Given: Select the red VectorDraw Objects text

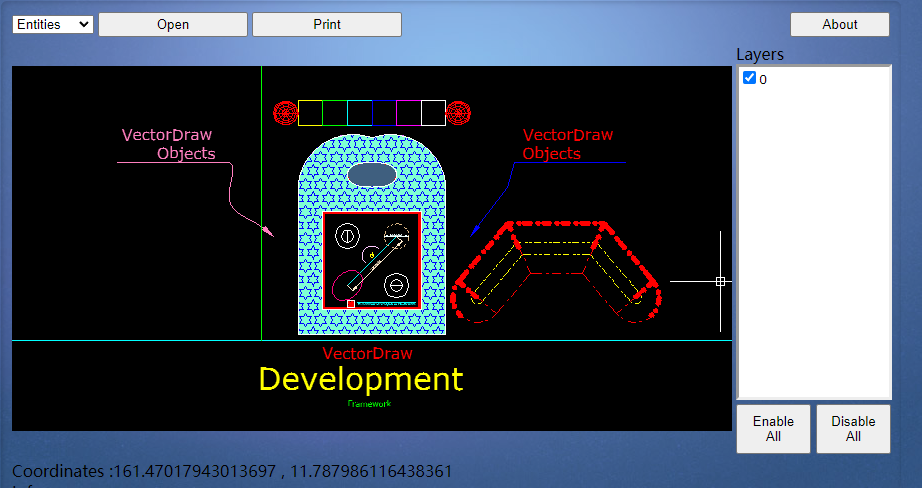Looking at the screenshot, I should click(x=568, y=144).
